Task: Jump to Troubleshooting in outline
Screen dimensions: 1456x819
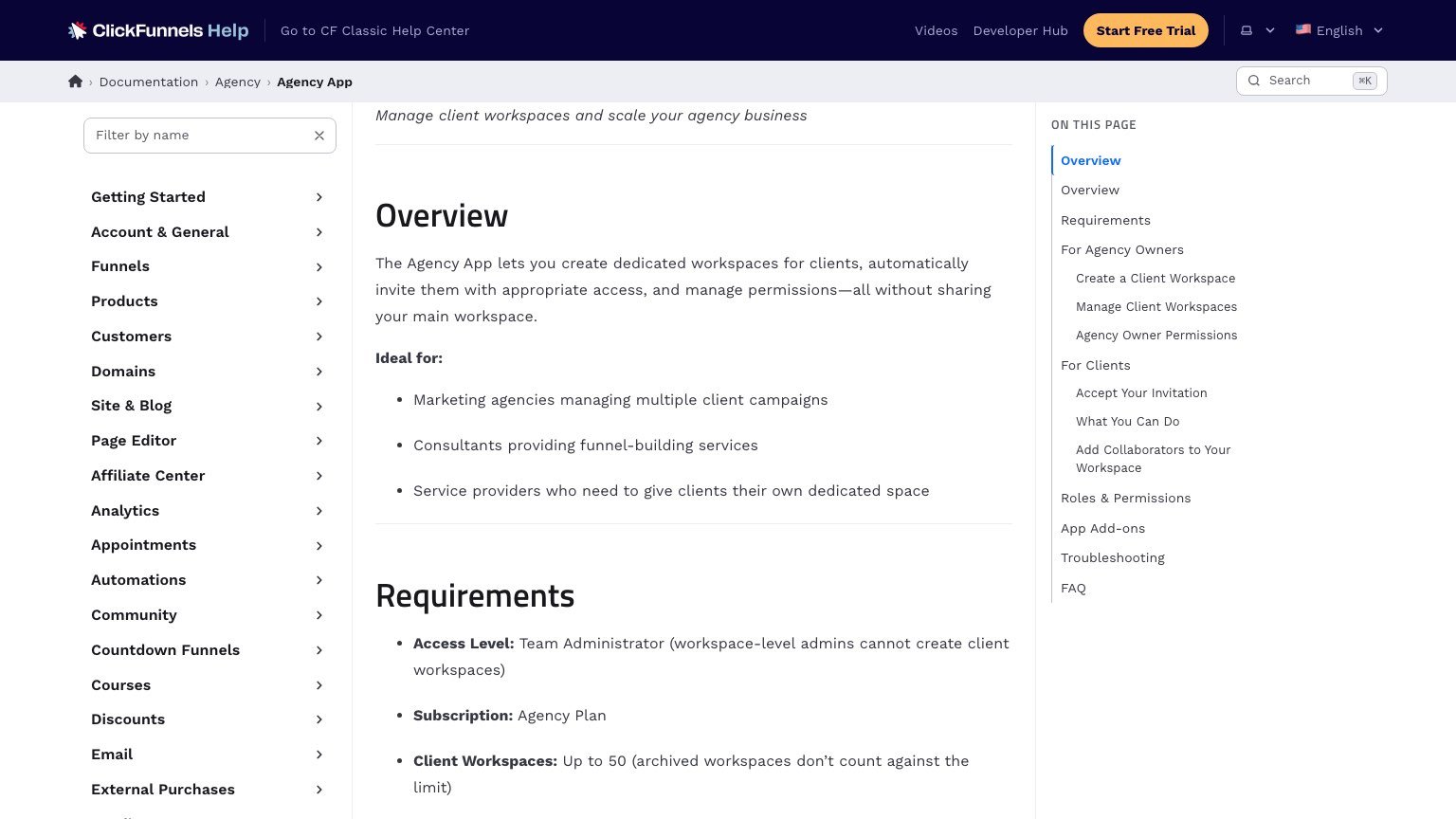Action: click(x=1113, y=557)
